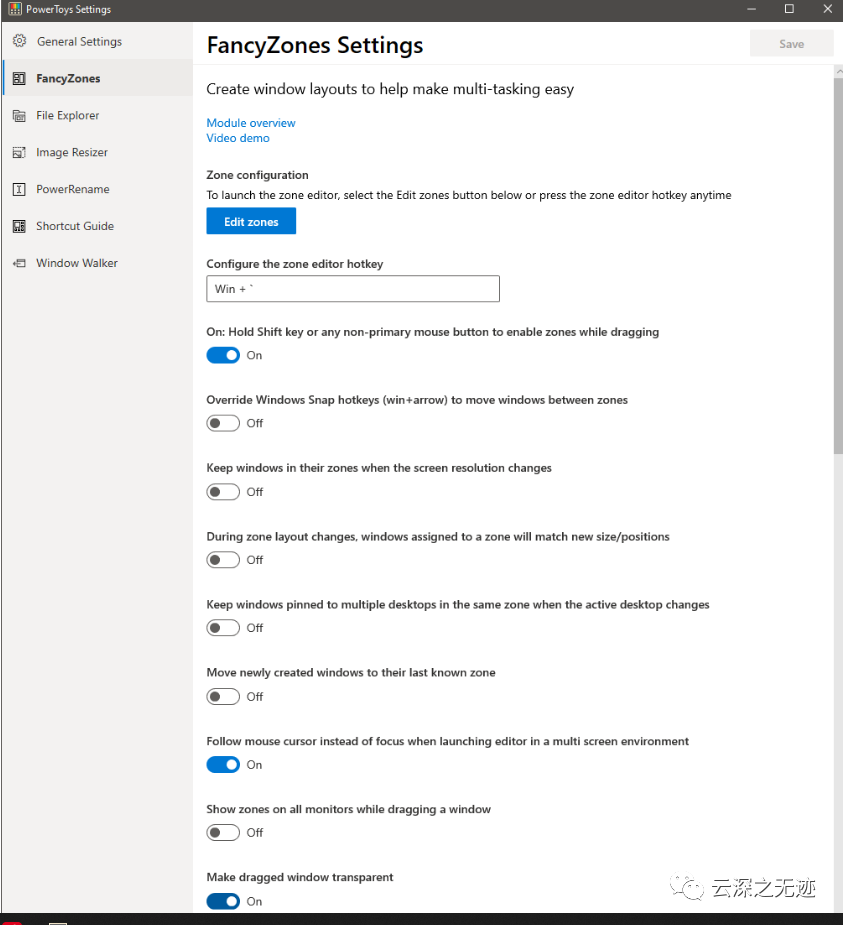Click the PowerToys icon in the title bar
Screen dimensions: 843x925
[x=13, y=8]
